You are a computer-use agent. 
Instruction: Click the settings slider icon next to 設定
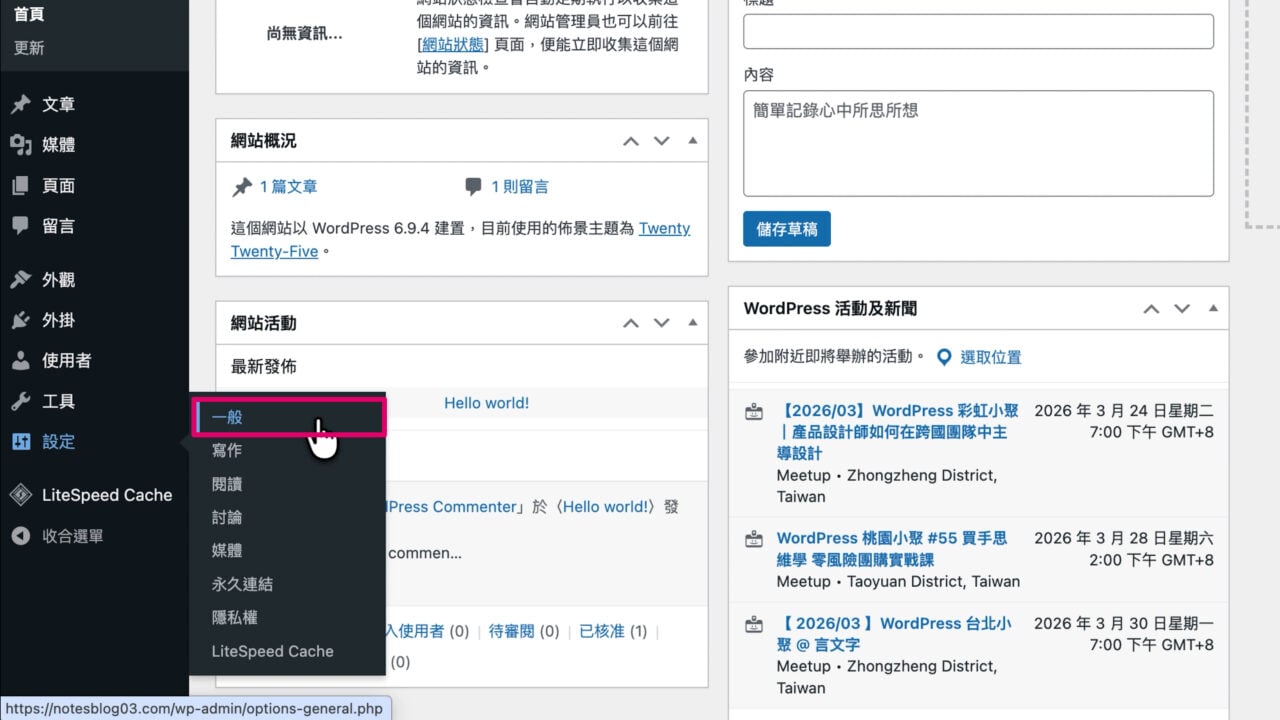21,442
